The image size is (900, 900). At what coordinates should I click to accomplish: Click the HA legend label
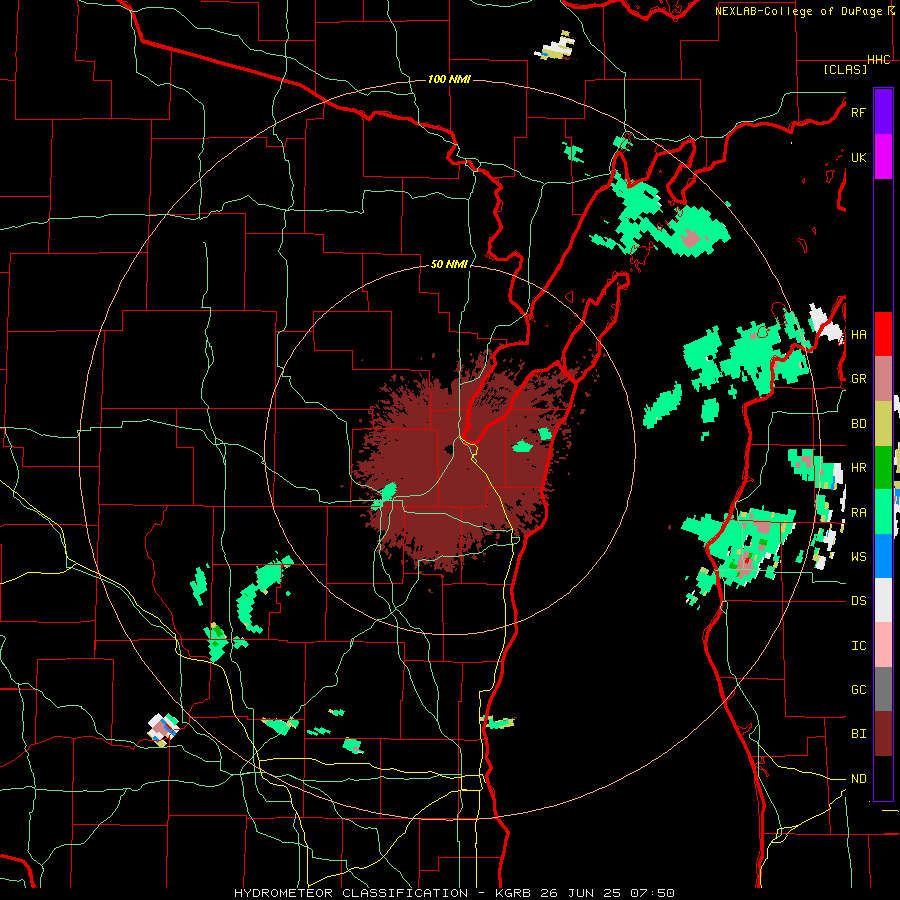[858, 334]
